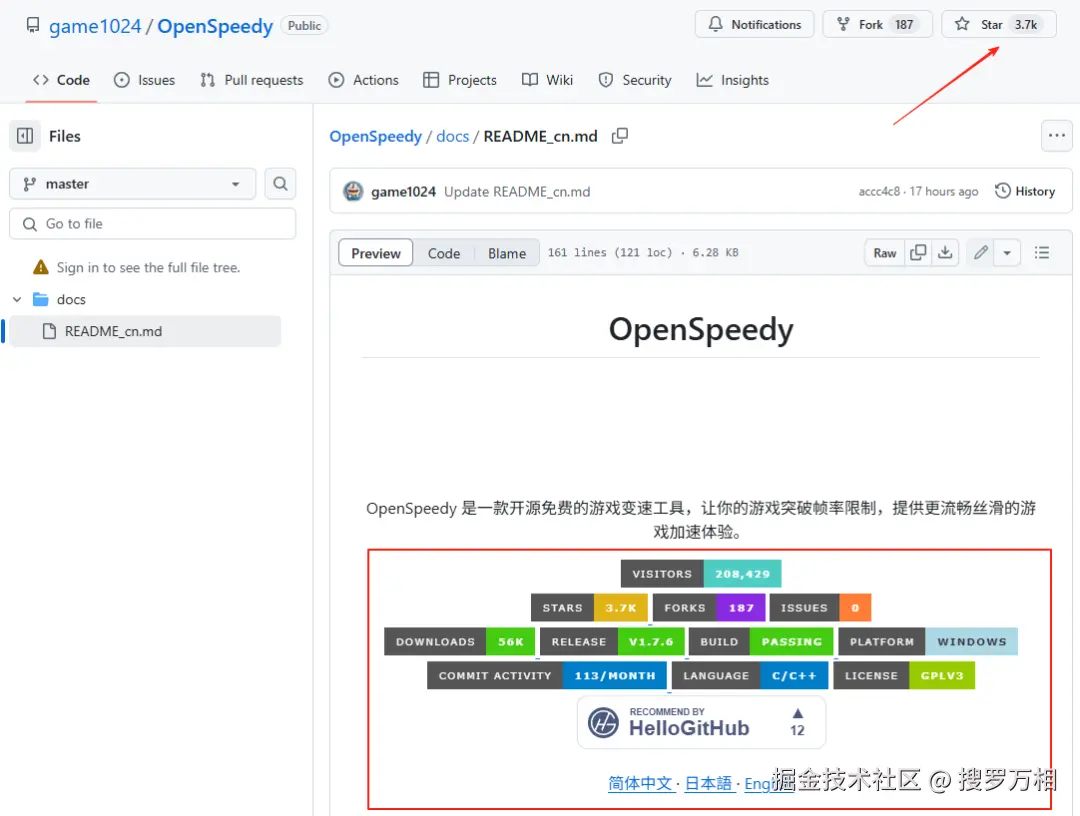Open the Issues tab
The width and height of the screenshot is (1080, 816).
click(x=144, y=80)
